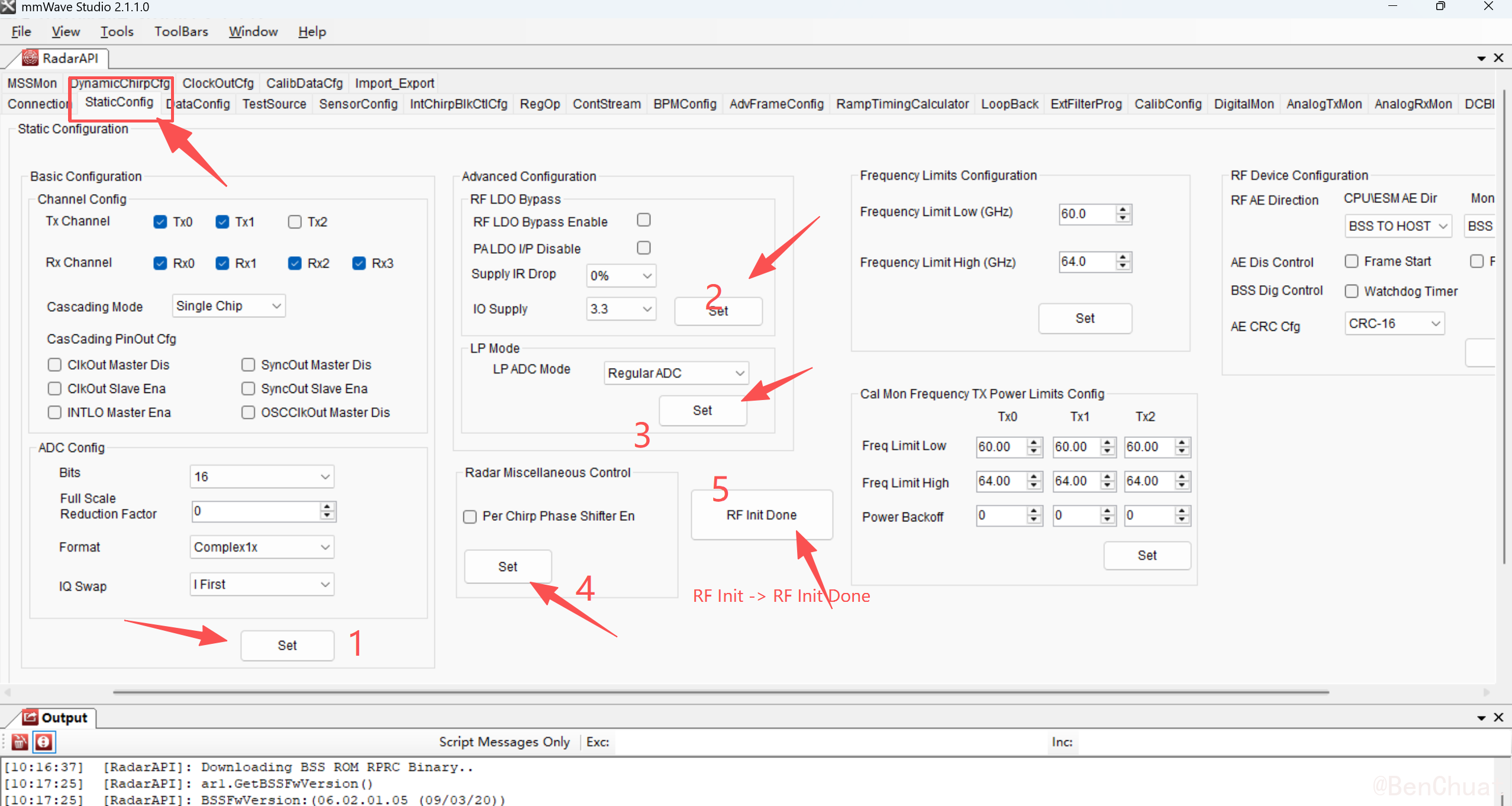Enable Per Chirp Phase Shifter En
This screenshot has height=806, width=1512.
(x=470, y=517)
